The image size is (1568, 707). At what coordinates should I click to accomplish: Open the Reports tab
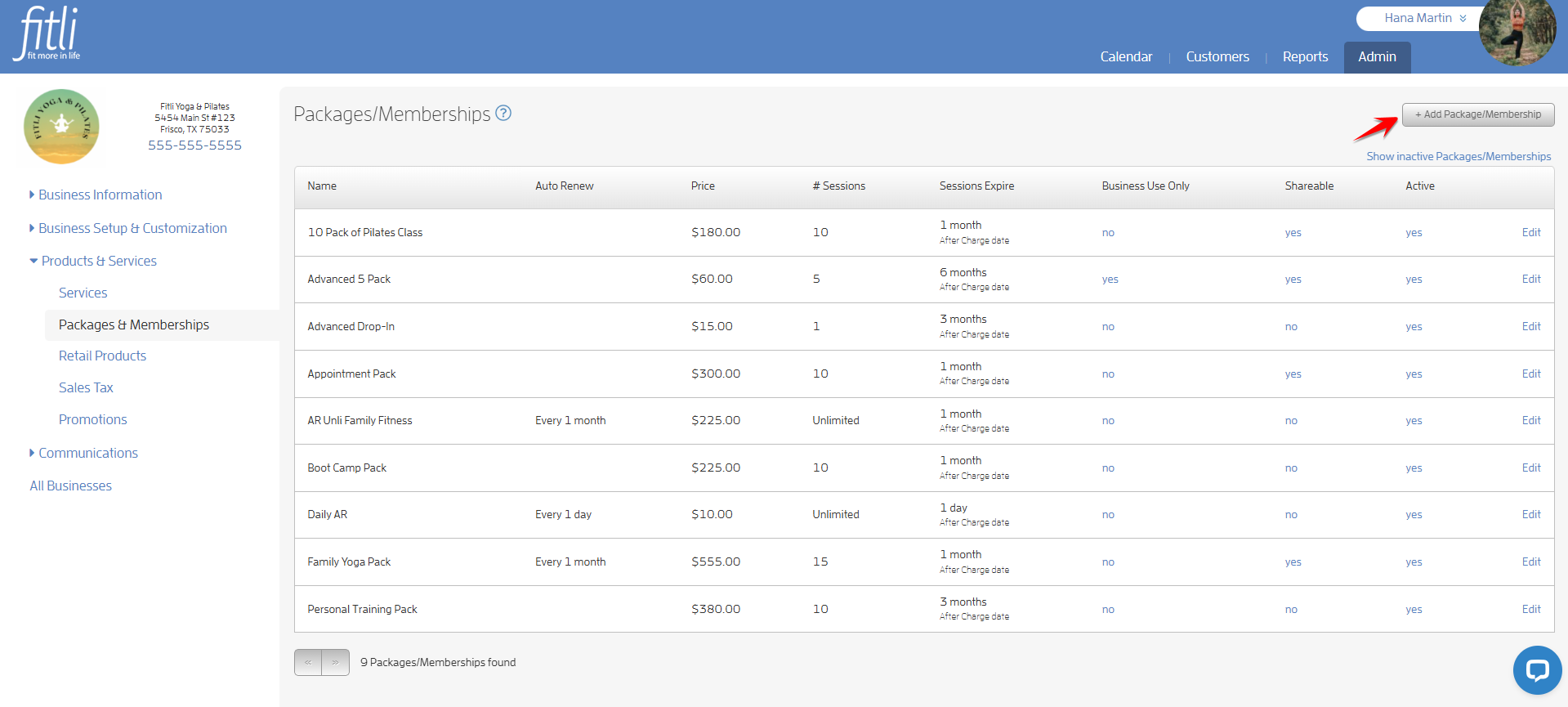click(1305, 56)
